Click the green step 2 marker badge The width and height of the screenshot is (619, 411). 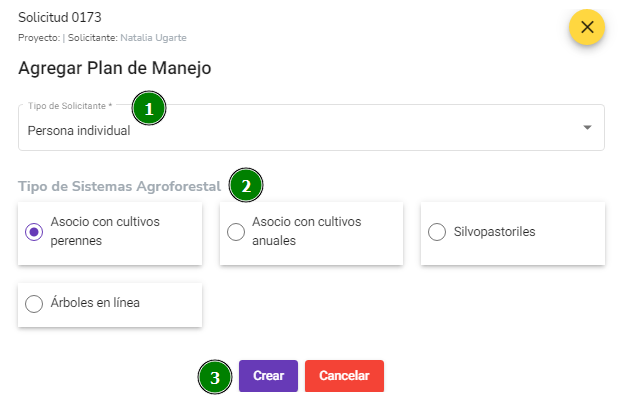pos(246,185)
